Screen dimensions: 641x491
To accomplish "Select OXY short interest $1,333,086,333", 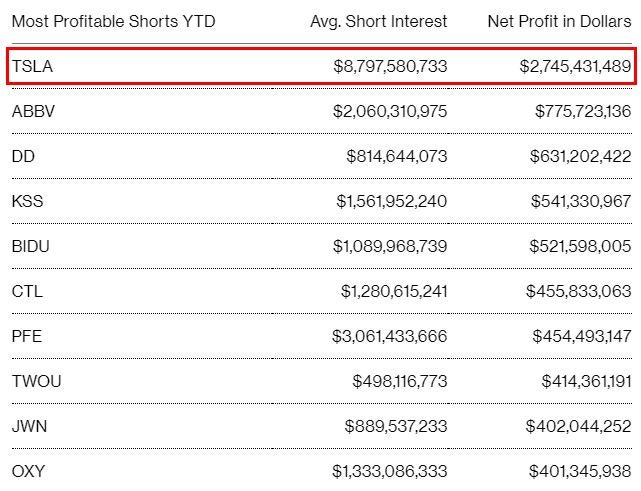I will point(390,471).
